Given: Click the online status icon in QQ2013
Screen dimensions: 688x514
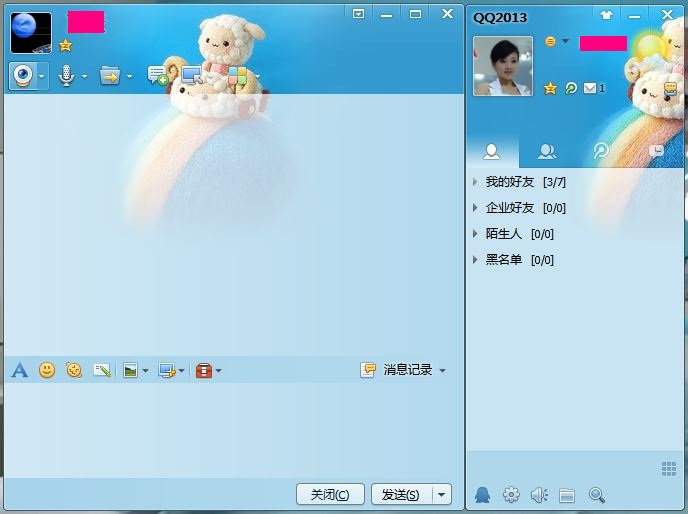Looking at the screenshot, I should (x=550, y=41).
